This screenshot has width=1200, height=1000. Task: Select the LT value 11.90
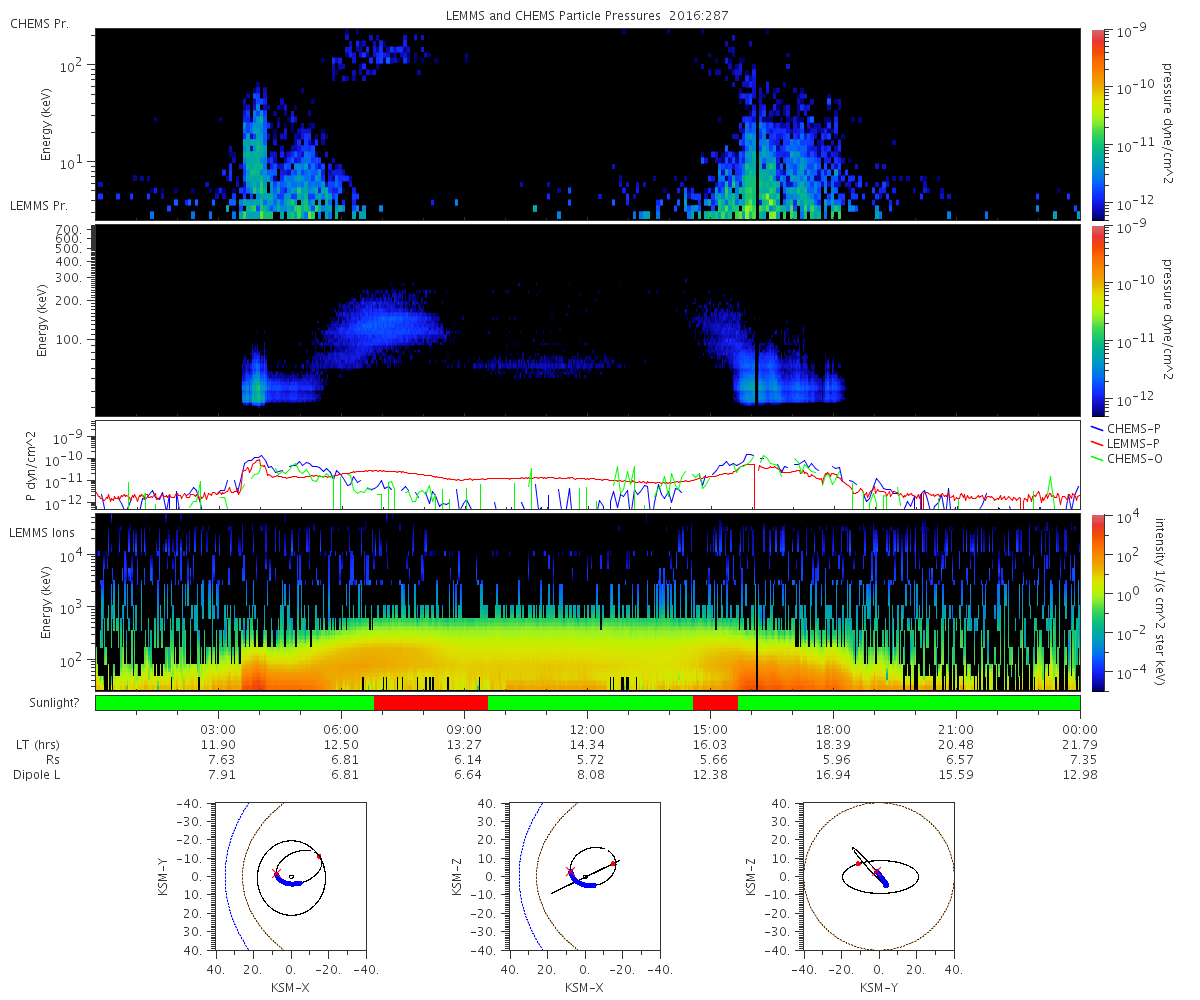coord(218,745)
